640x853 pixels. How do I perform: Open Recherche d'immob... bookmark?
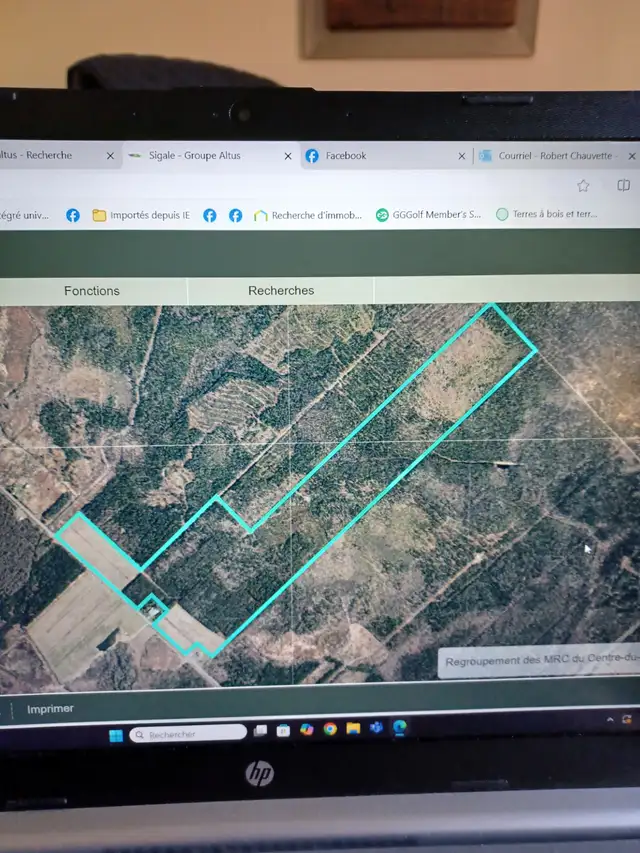click(x=307, y=215)
